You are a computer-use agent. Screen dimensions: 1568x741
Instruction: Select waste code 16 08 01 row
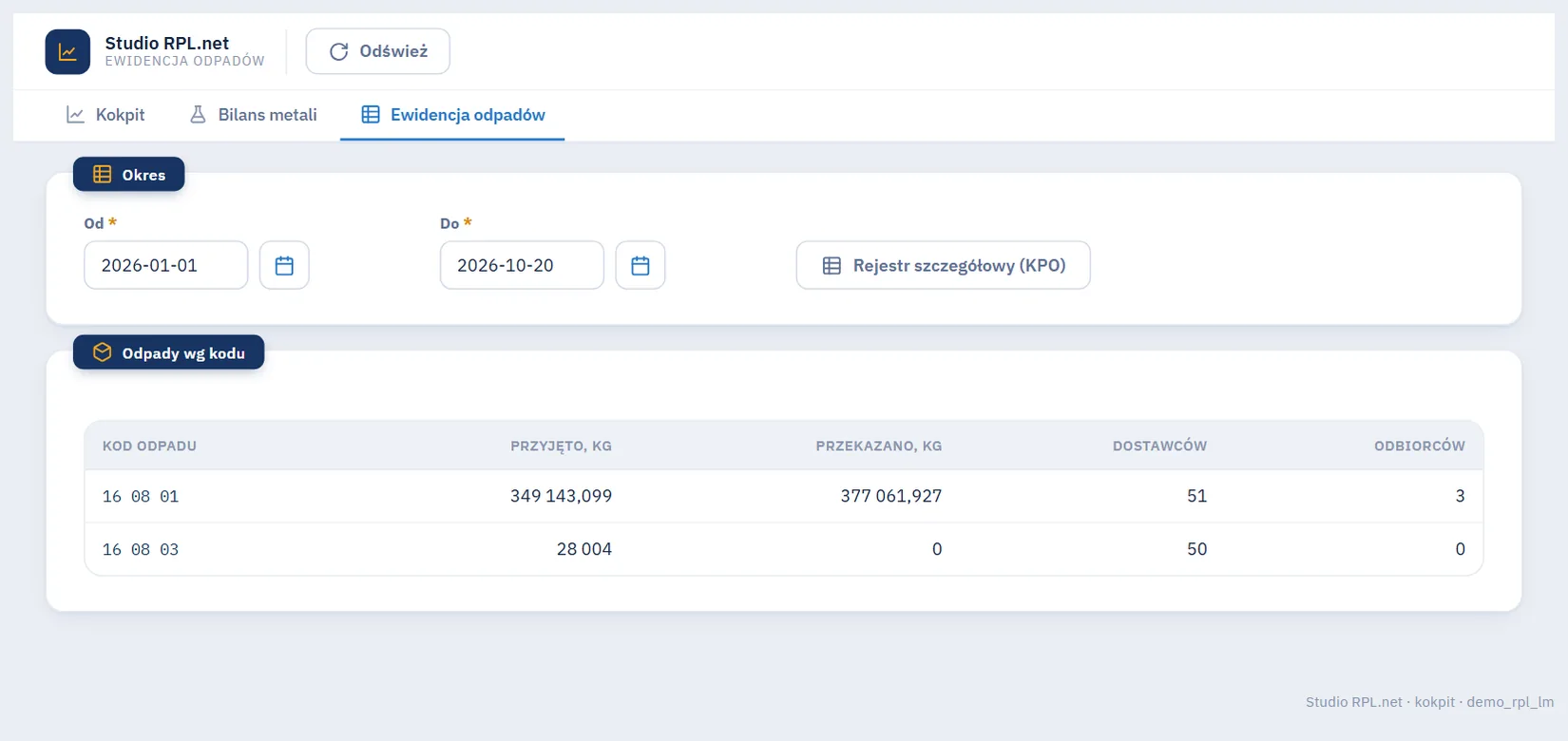[x=784, y=496]
